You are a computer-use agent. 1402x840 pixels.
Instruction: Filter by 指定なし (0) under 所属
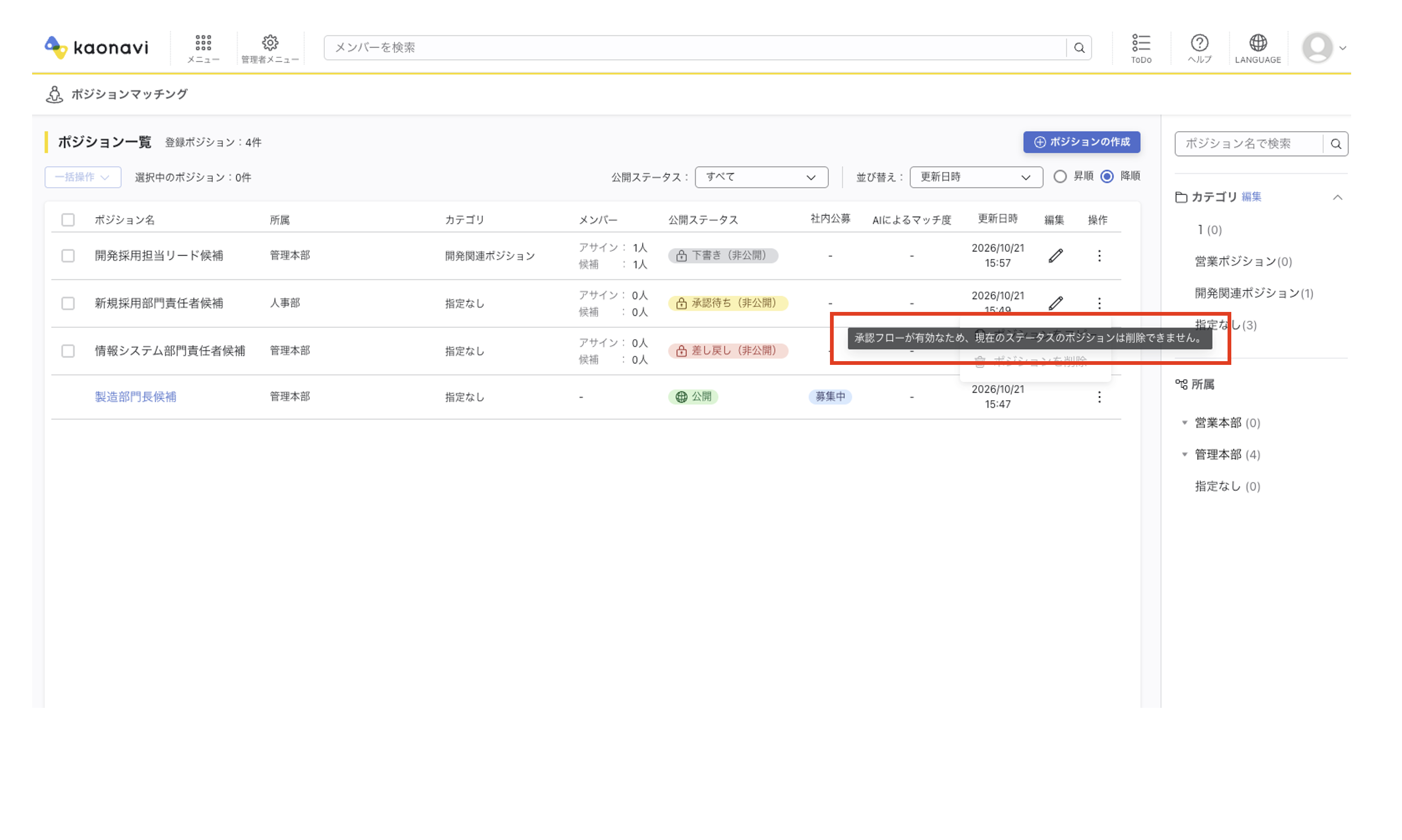coord(1227,486)
